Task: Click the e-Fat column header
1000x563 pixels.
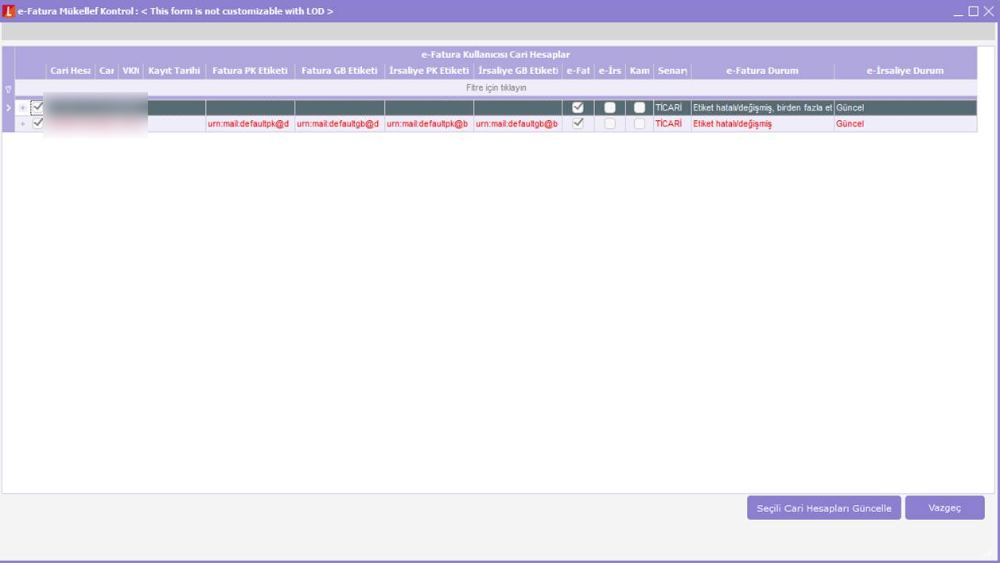Action: click(x=578, y=71)
